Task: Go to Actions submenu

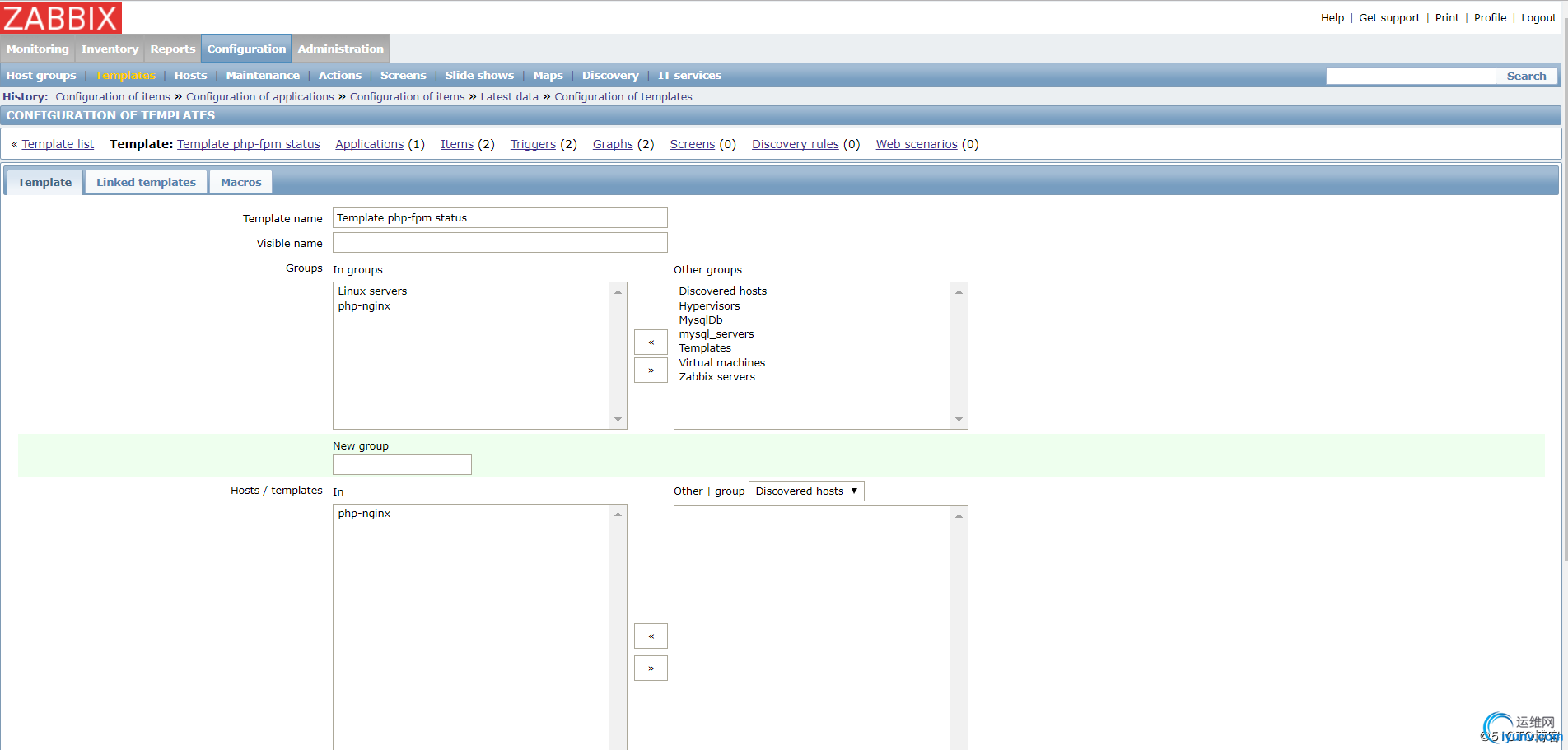Action: [340, 76]
